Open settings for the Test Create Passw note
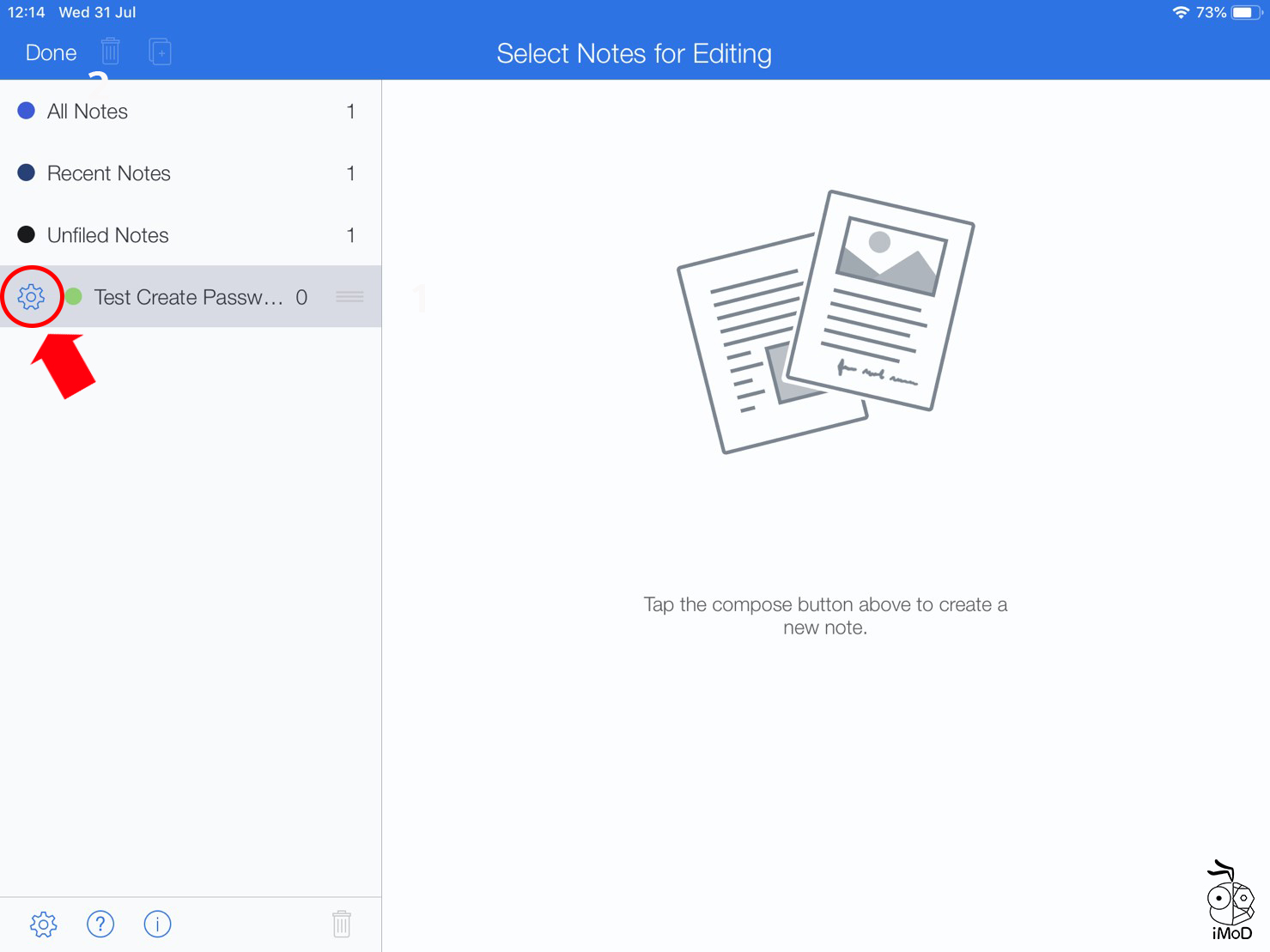 tap(32, 296)
